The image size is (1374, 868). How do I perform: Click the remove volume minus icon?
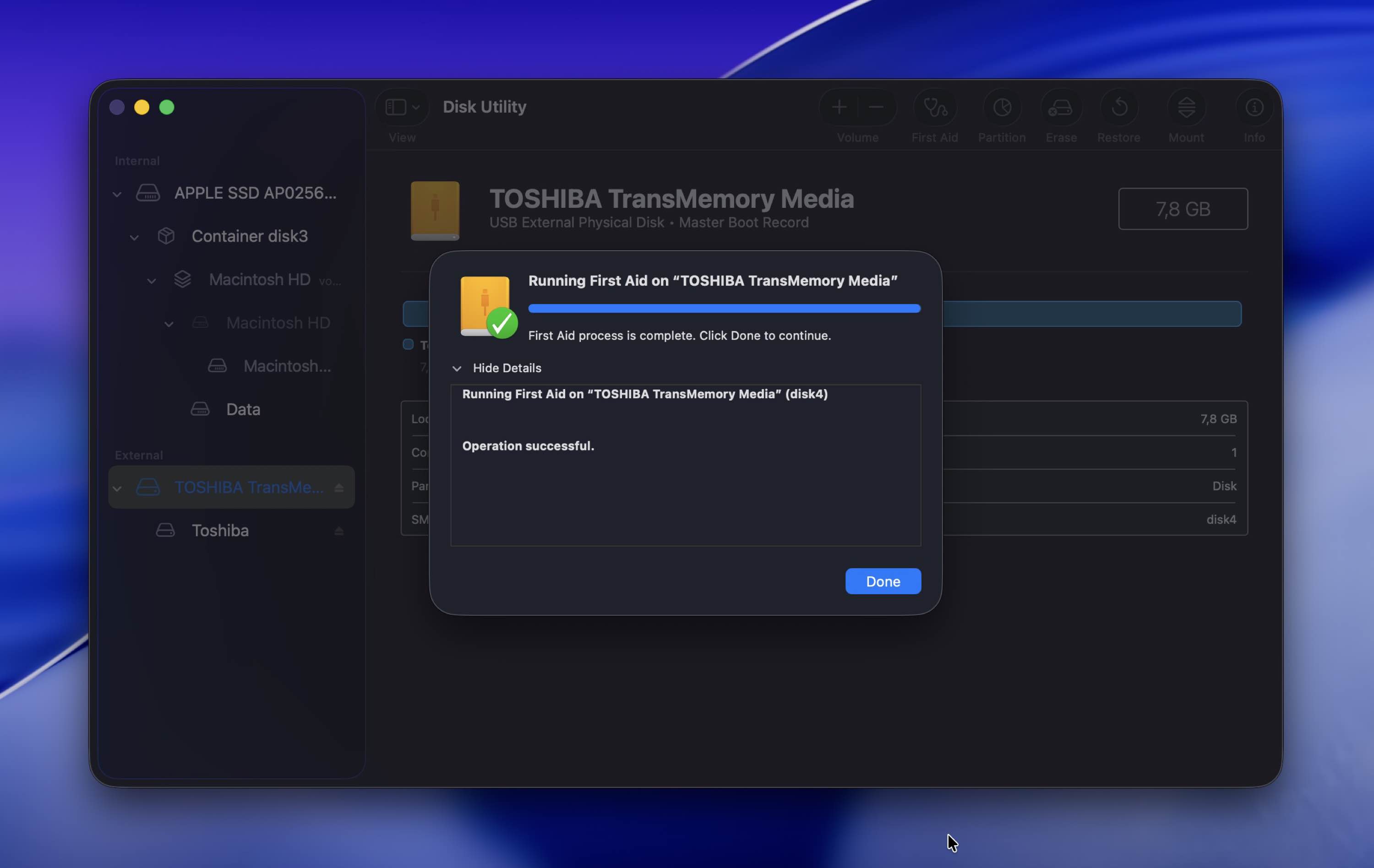click(x=876, y=107)
